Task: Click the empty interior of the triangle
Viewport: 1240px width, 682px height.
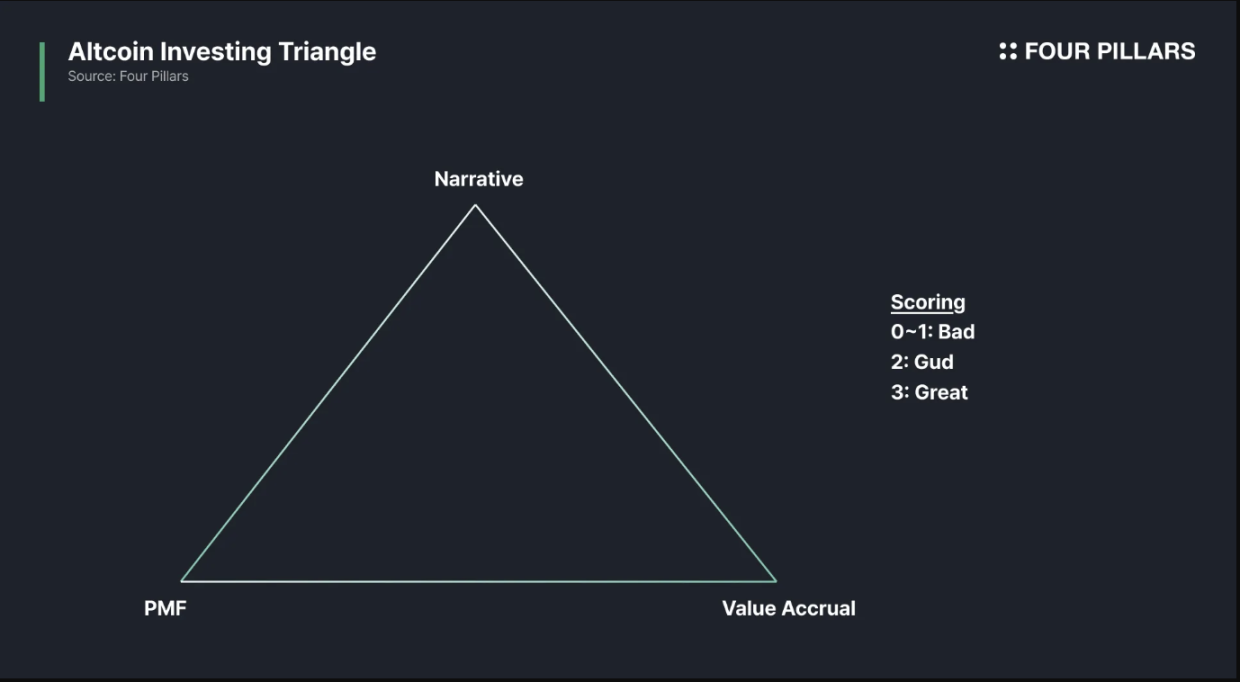Action: (476, 450)
